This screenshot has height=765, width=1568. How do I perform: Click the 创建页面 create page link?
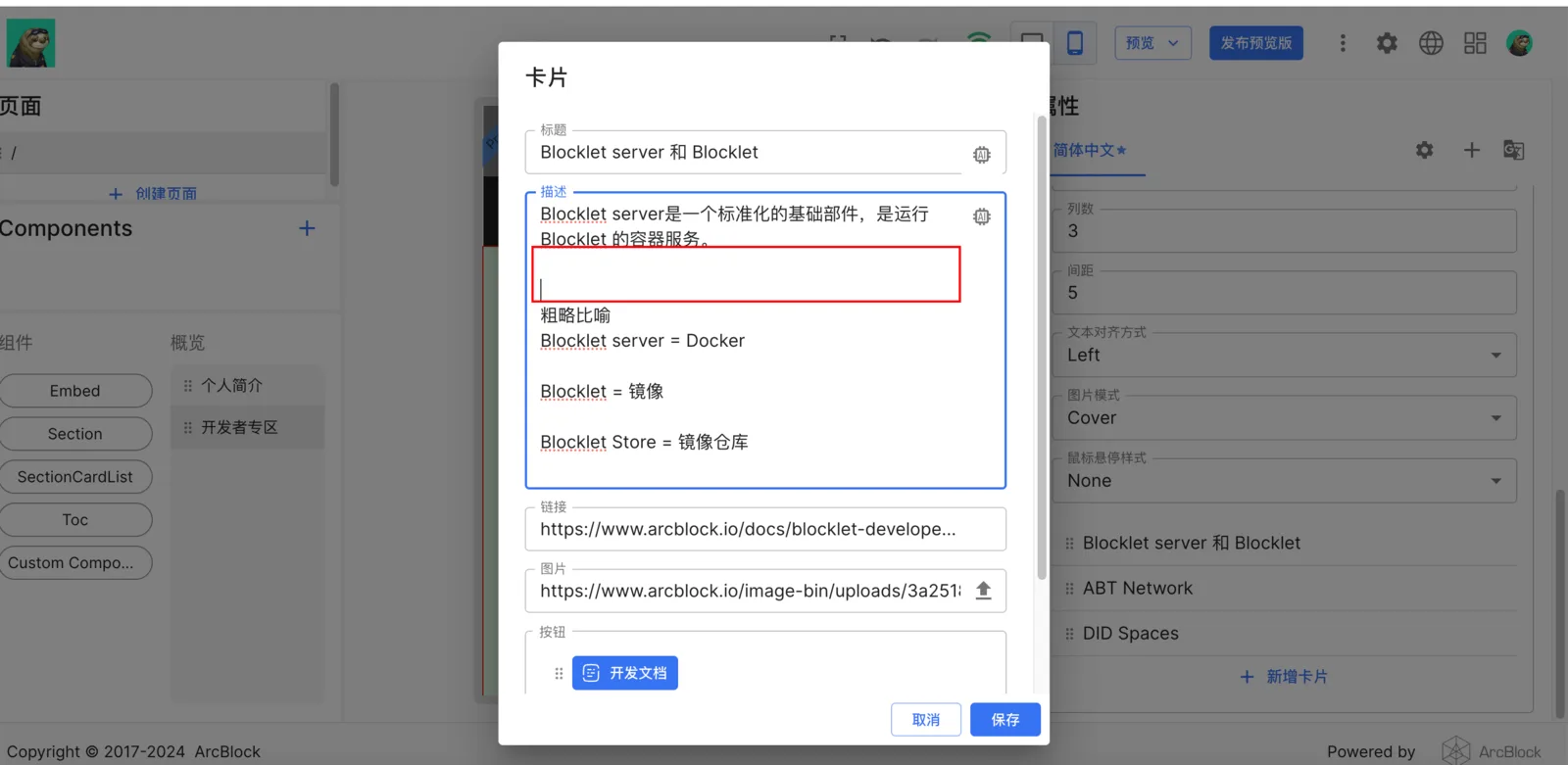153,194
